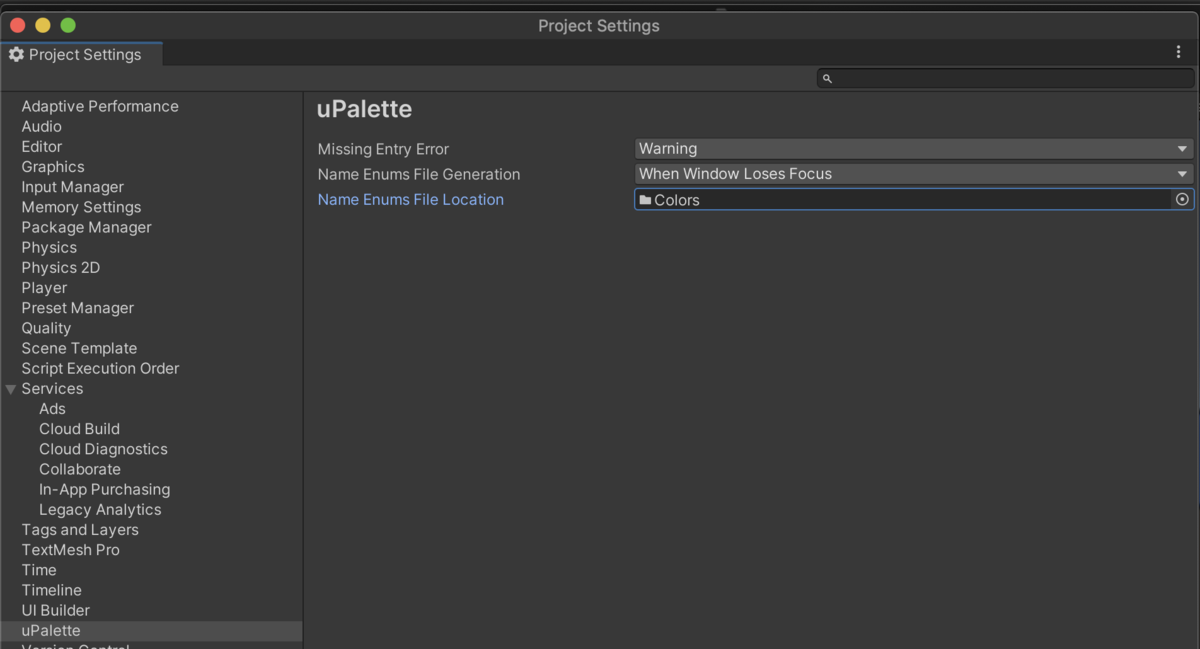Click the object picker circle icon

(x=1182, y=200)
